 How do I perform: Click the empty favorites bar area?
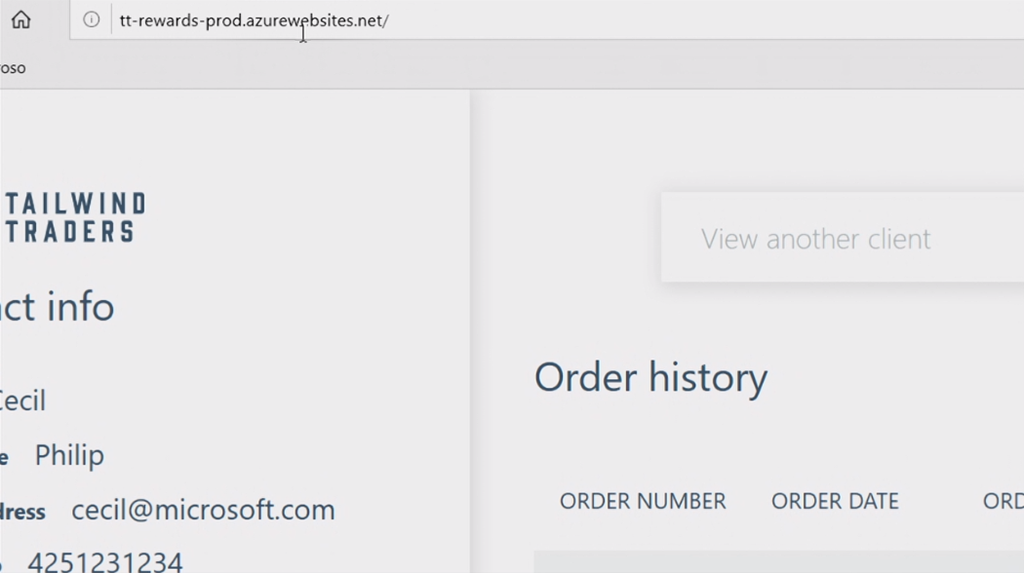click(x=500, y=68)
